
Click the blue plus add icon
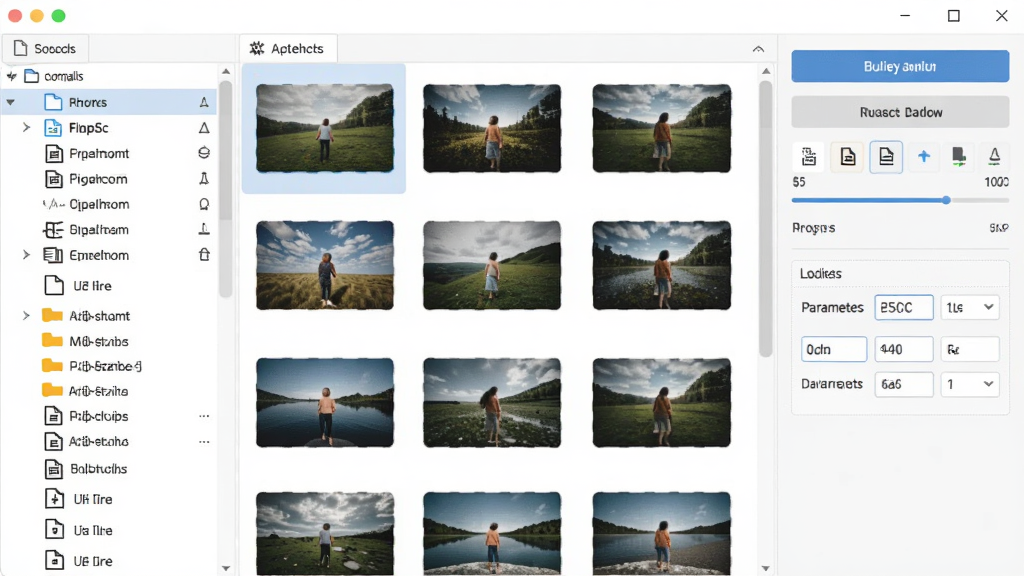coord(923,156)
